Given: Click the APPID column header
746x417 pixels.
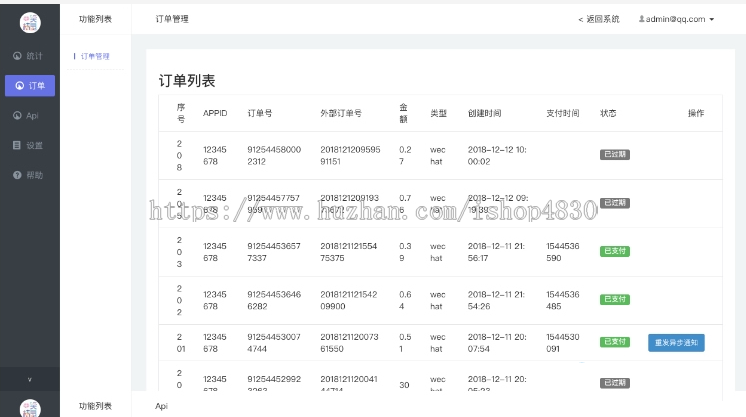Looking at the screenshot, I should click(215, 113).
